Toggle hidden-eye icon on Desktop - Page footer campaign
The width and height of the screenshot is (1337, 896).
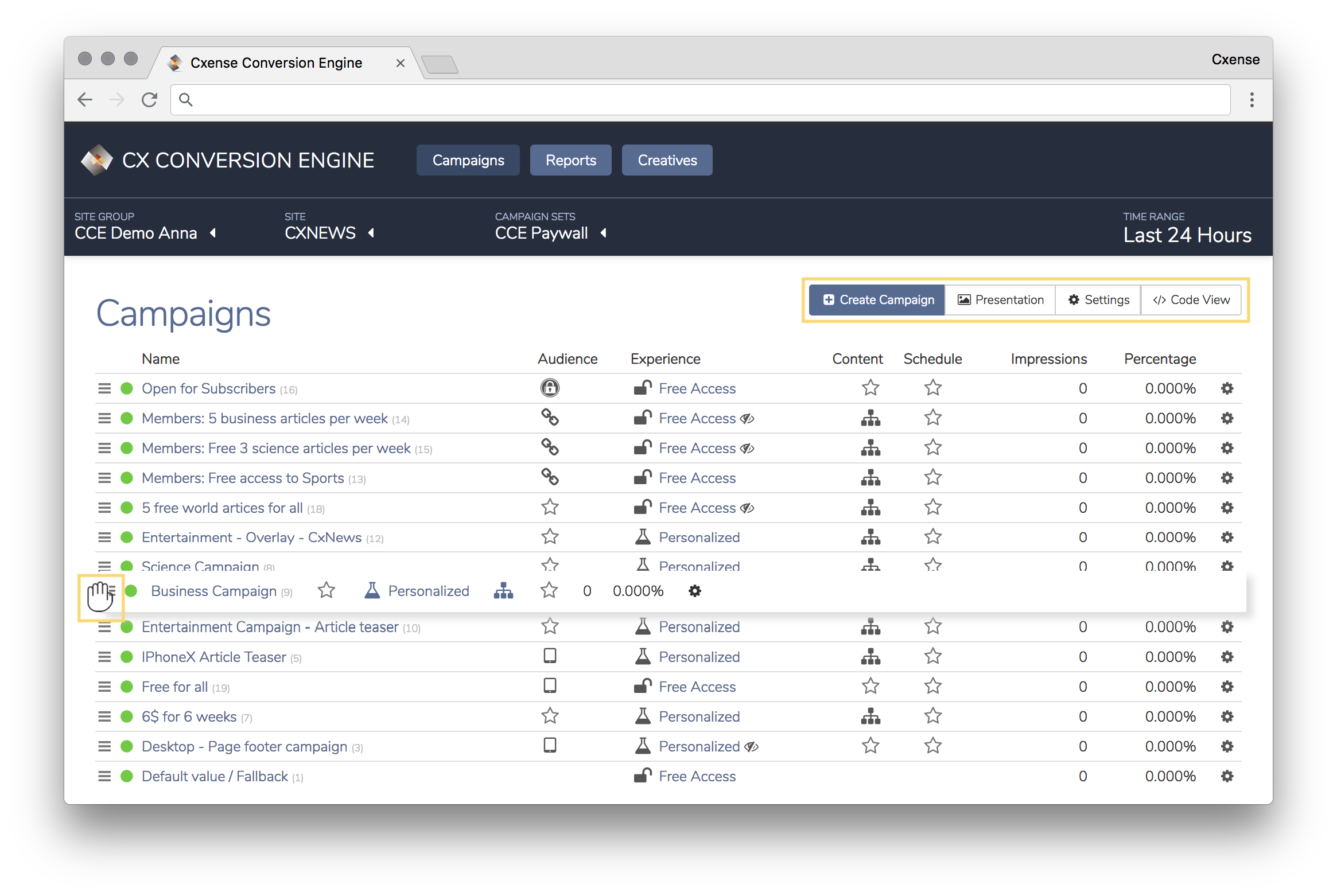point(751,746)
